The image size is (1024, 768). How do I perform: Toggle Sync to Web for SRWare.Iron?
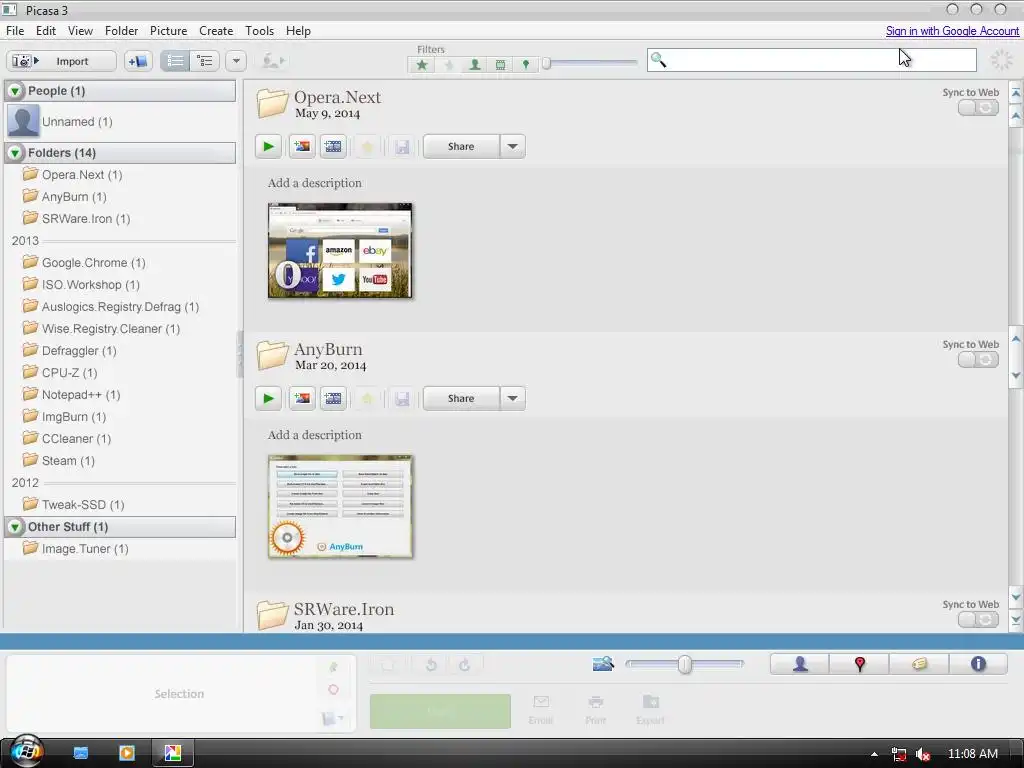coord(978,620)
